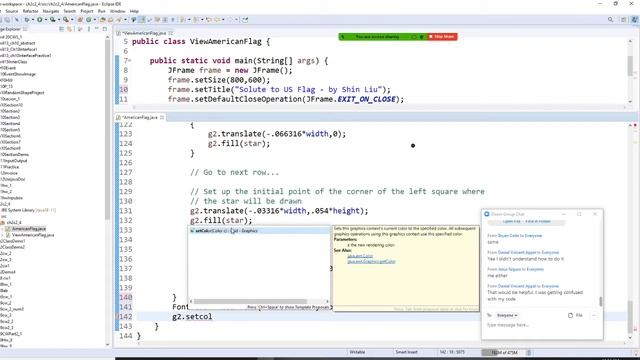Click the '// Go to next row...' comment
The height and width of the screenshot is (360, 640).
235,172
